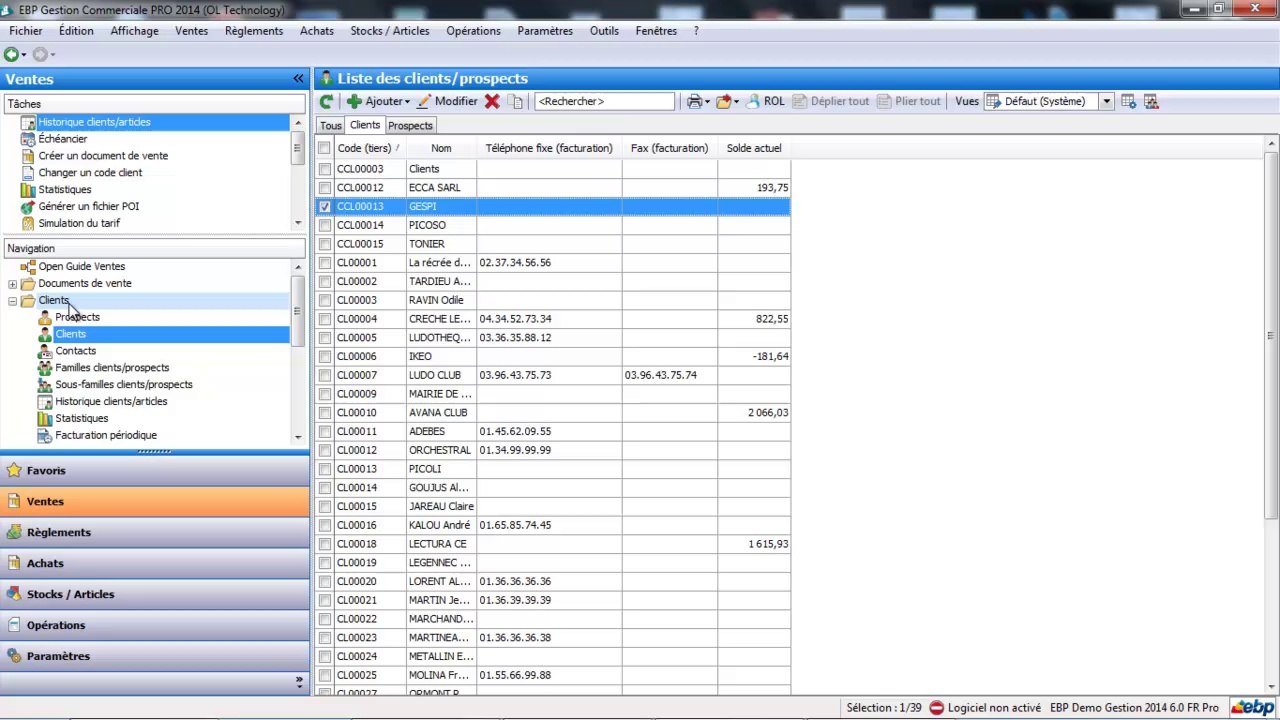
Task: Open Facturation périodique in navigation
Action: [106, 436]
